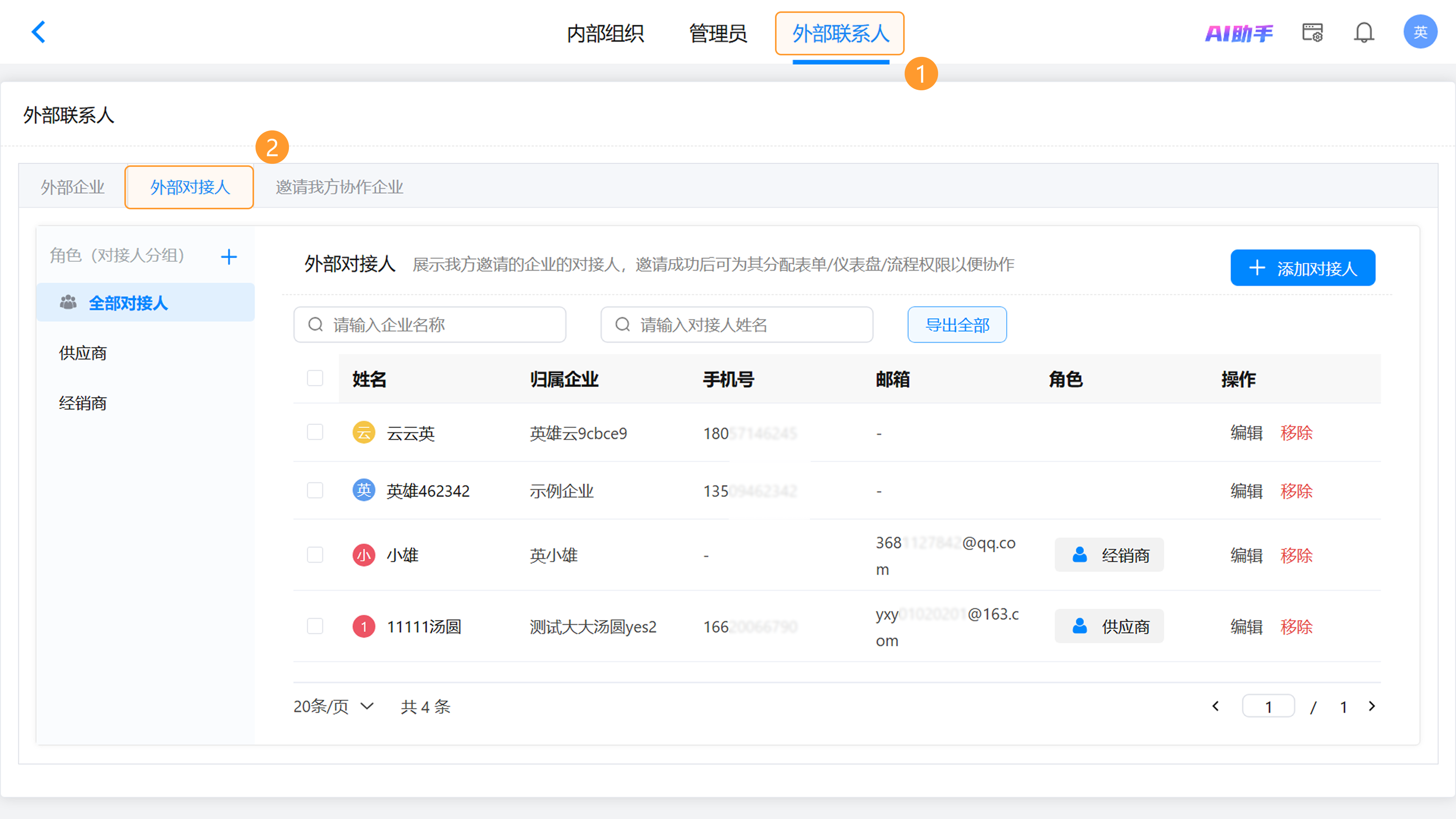
Task: Select 供应商 role in sidebar
Action: [x=83, y=353]
